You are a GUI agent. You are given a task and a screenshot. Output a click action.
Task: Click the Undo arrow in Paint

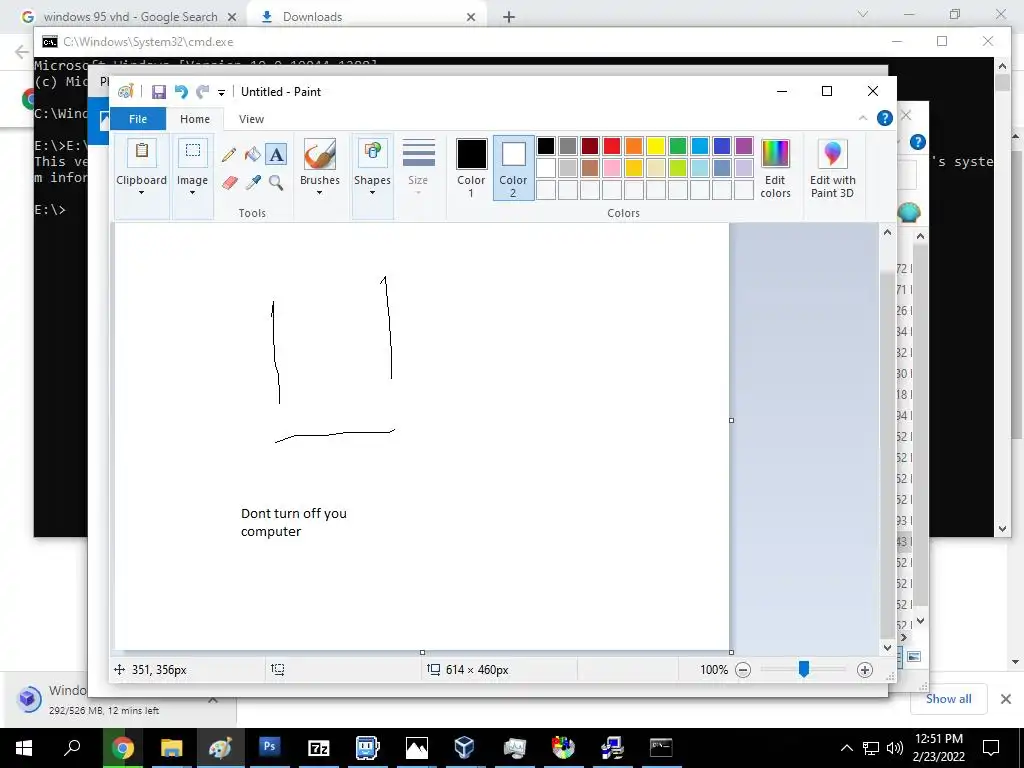pyautogui.click(x=181, y=92)
